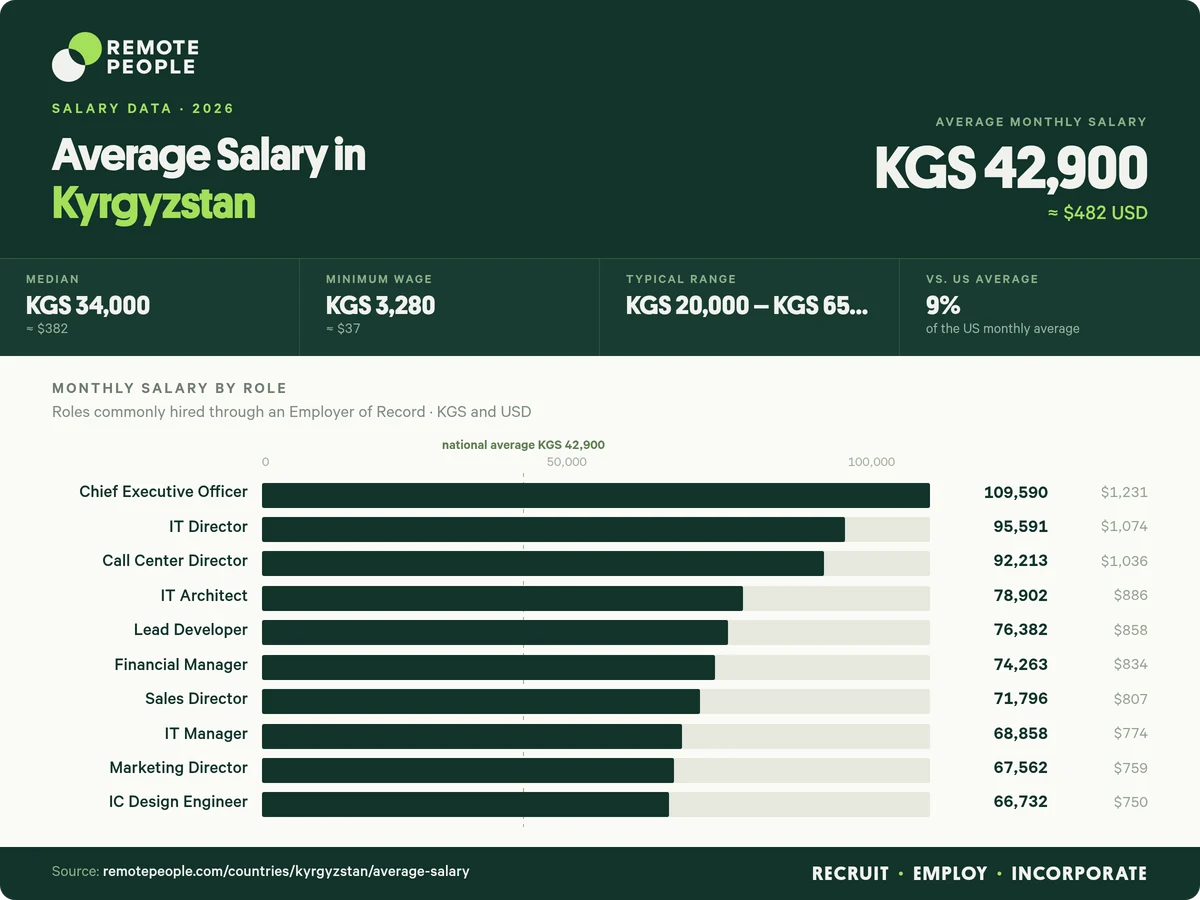Screen dimensions: 1200x900
Task: Click the '71,796' salary value
Action: coord(1020,699)
